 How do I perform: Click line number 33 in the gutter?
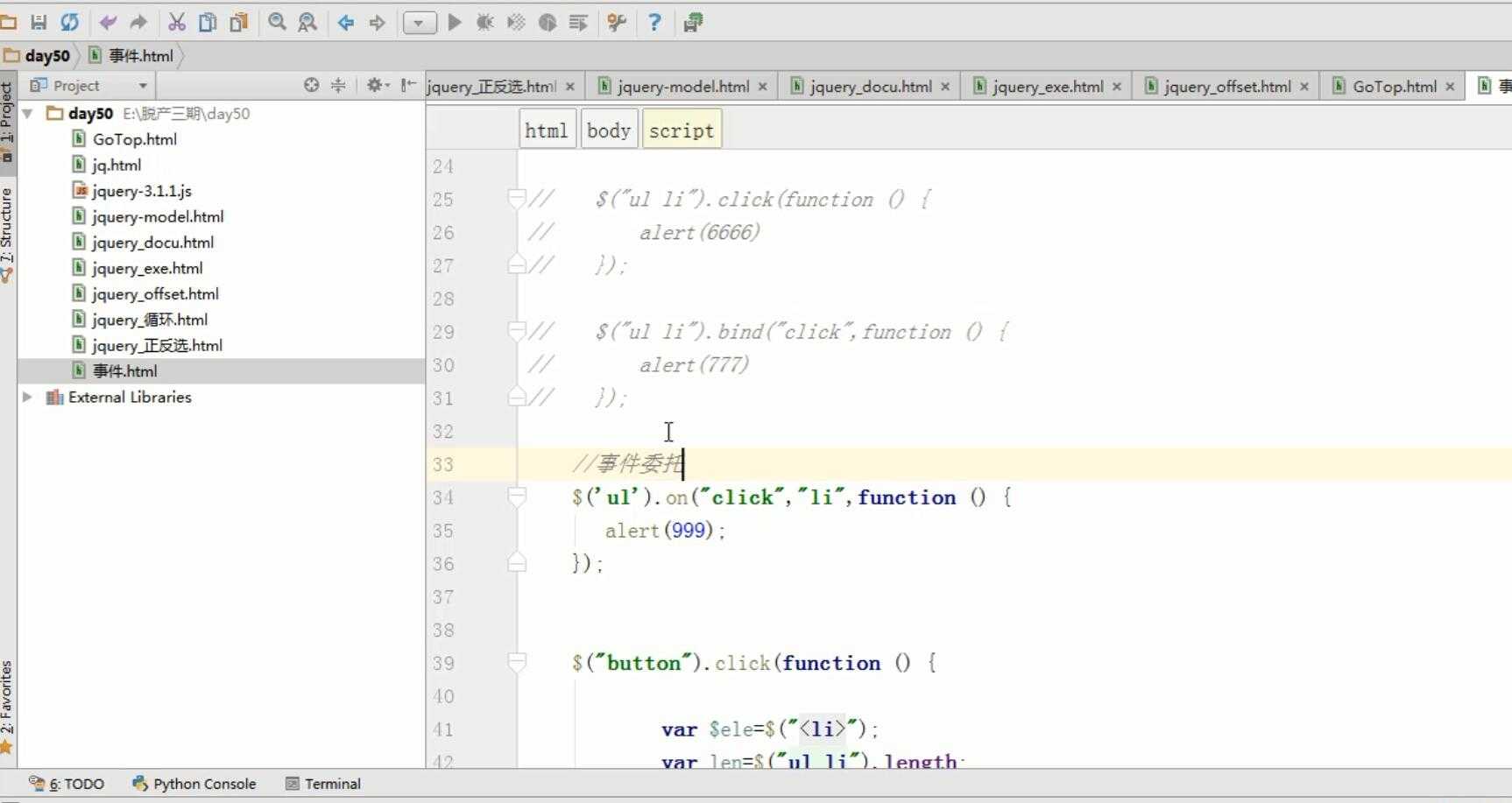443,464
